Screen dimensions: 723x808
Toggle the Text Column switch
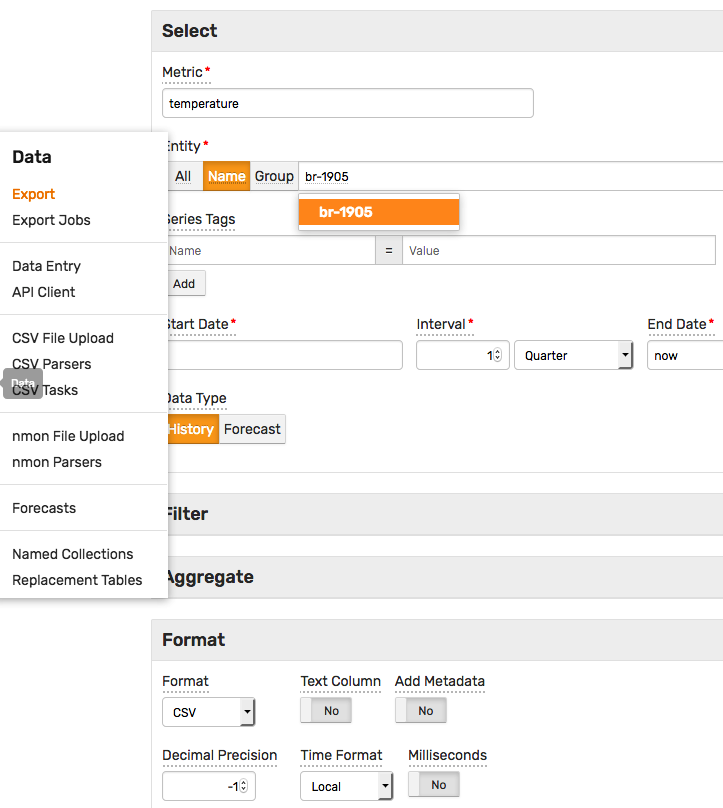tap(326, 710)
